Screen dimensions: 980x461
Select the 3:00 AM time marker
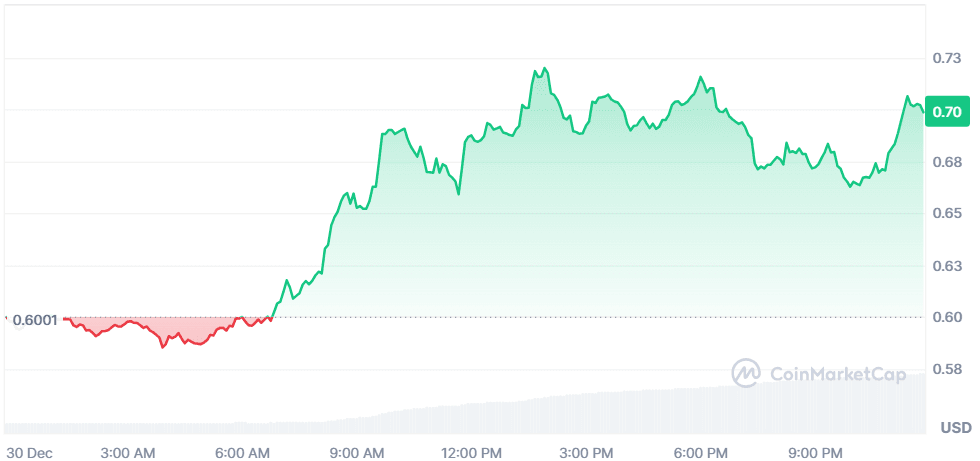pos(129,452)
